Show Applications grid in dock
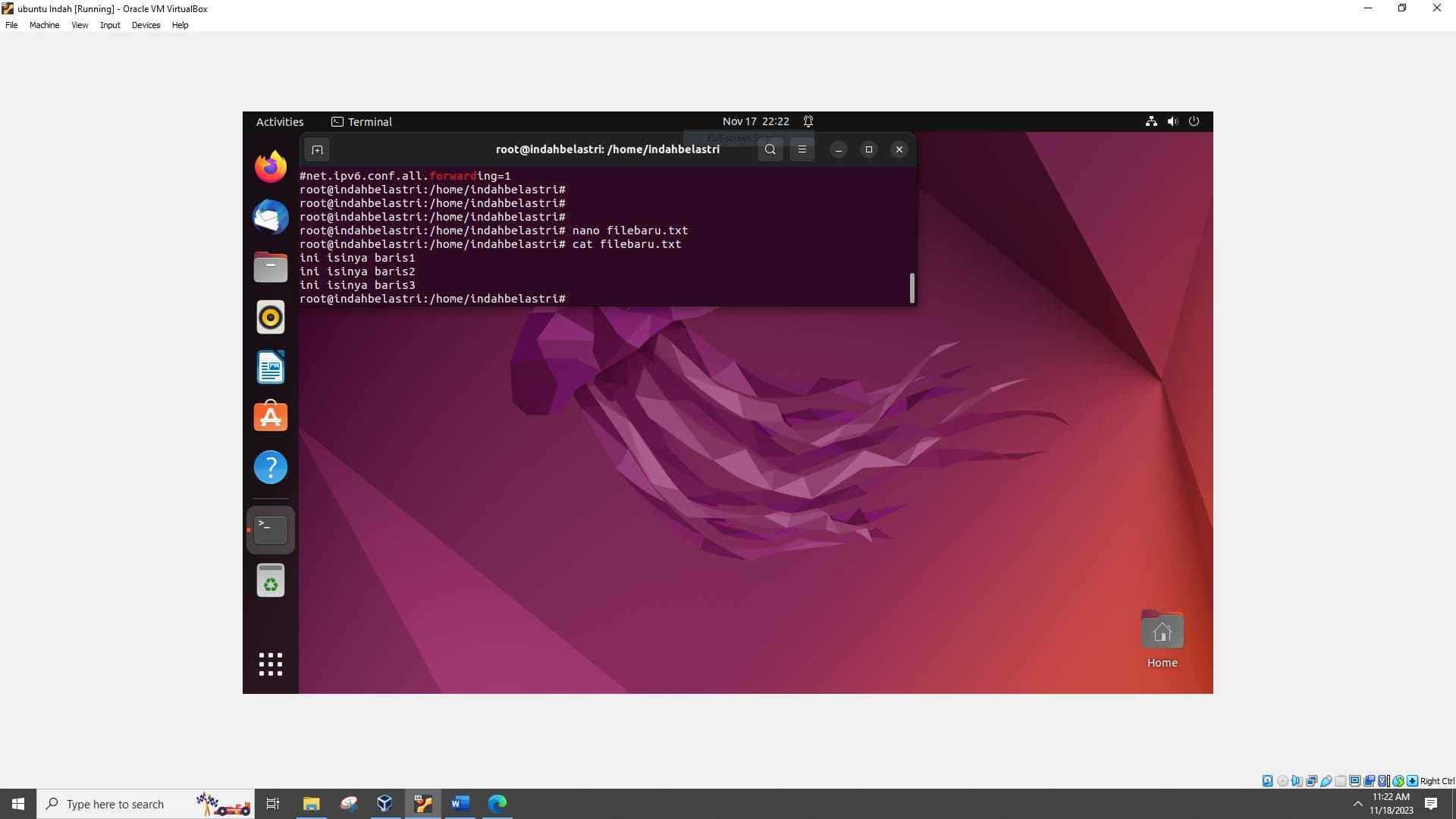This screenshot has width=1456, height=819. coord(271,664)
